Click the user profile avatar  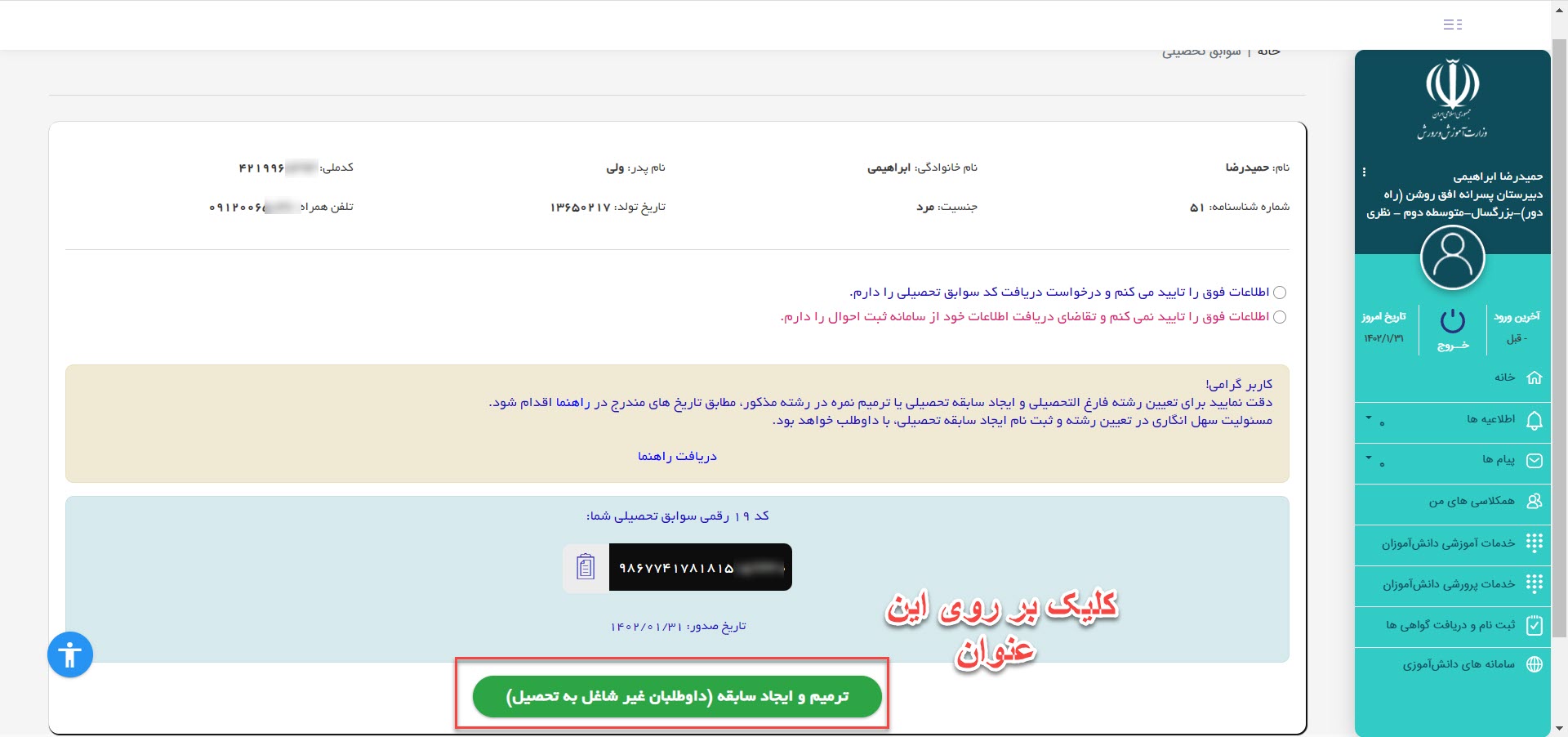pyautogui.click(x=1452, y=258)
